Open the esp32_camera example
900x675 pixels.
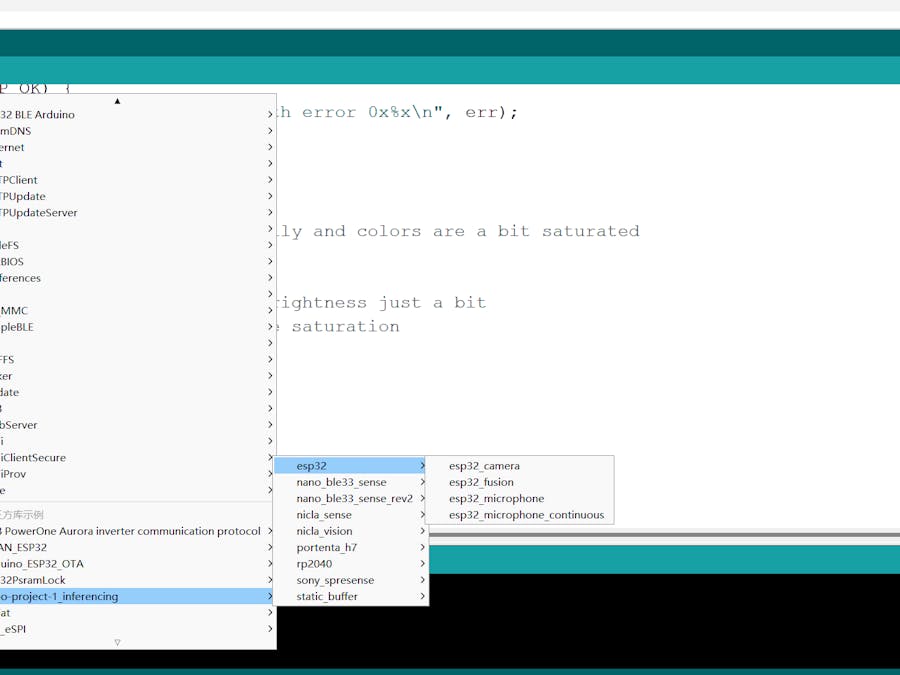pyautogui.click(x=484, y=466)
